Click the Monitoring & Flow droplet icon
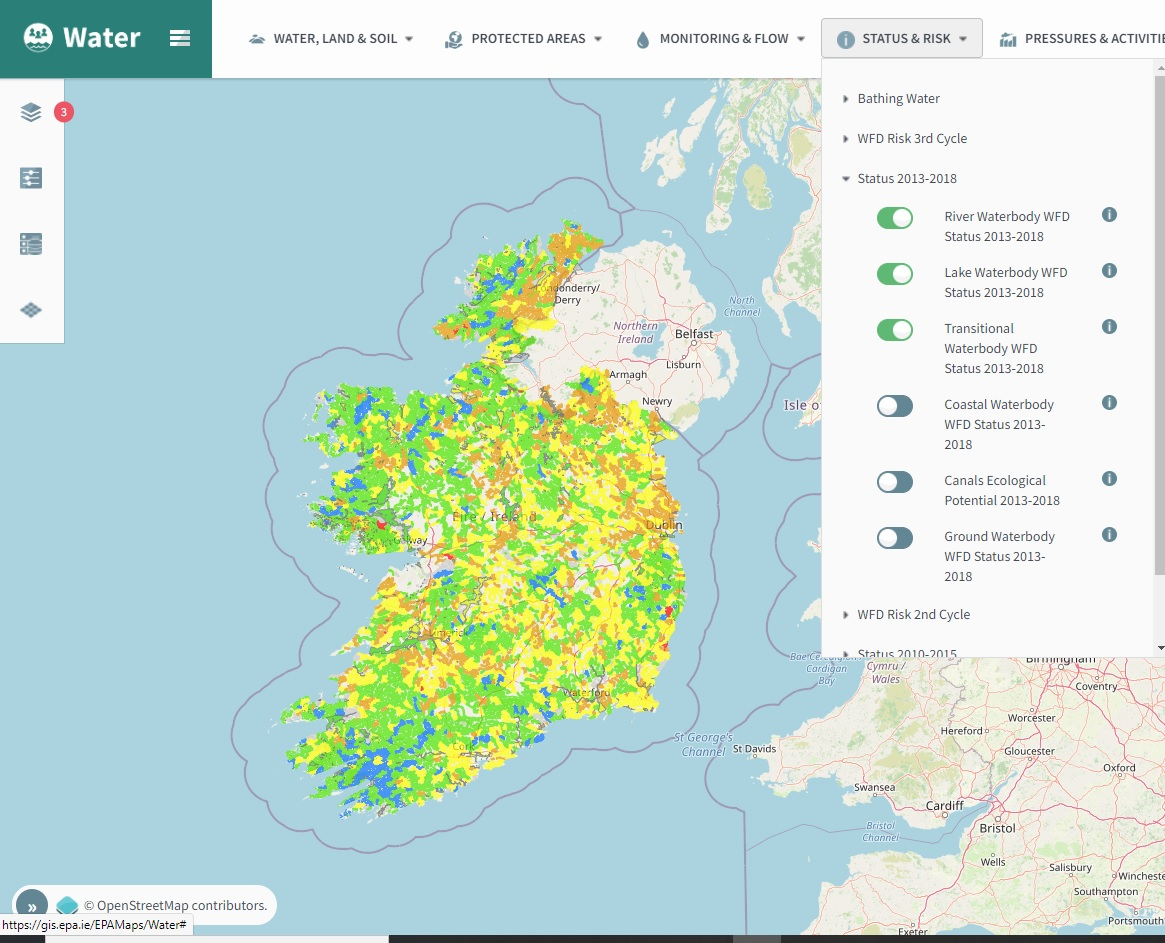 pos(643,39)
